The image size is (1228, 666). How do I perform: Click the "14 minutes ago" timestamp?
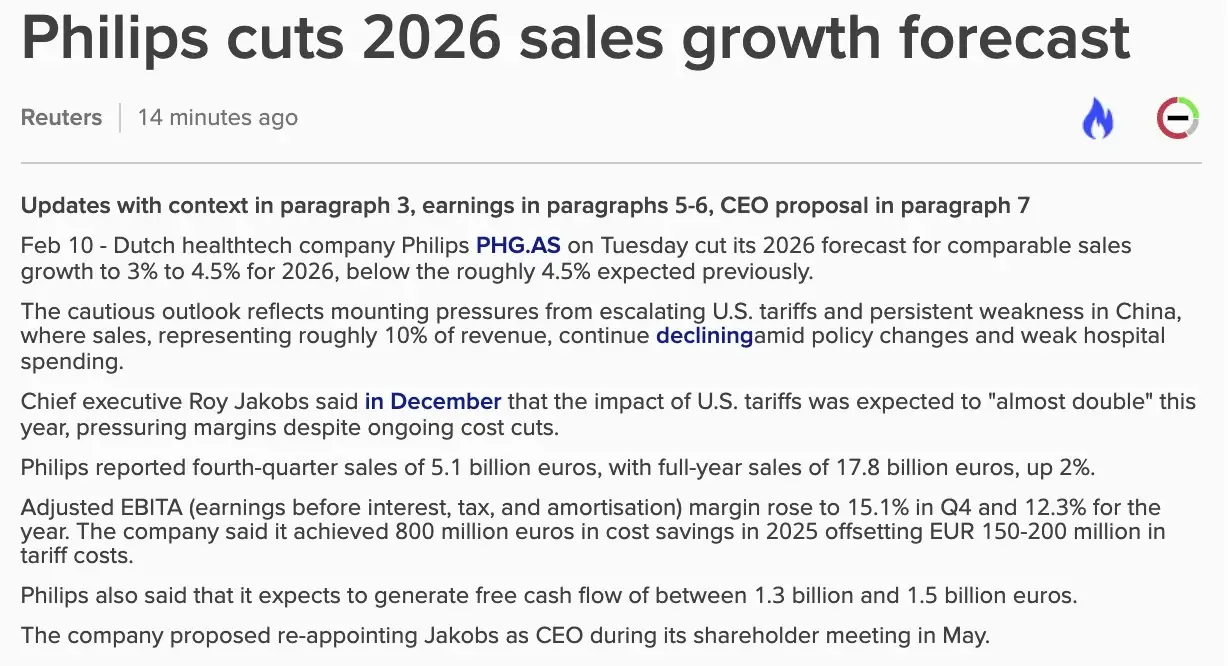(218, 117)
